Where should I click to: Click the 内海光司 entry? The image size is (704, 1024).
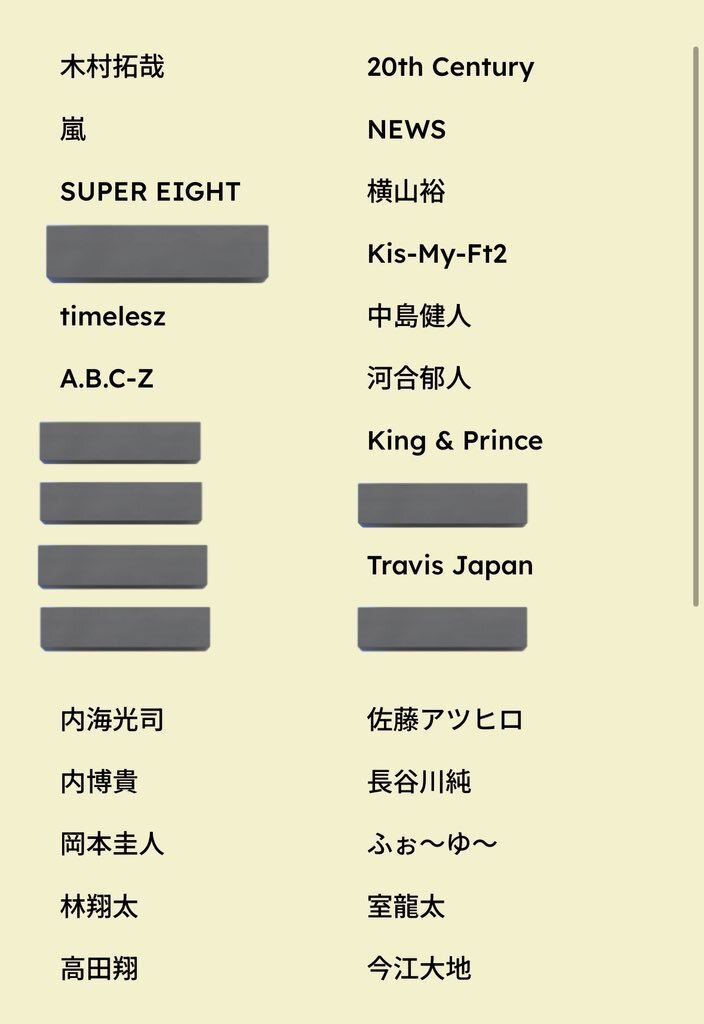tap(112, 720)
